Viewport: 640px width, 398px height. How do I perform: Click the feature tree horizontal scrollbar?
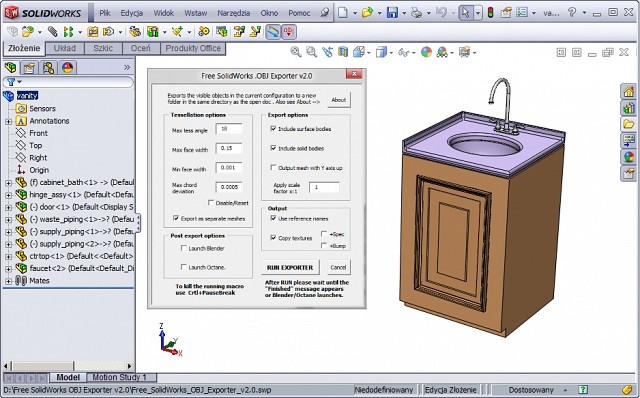coord(69,366)
